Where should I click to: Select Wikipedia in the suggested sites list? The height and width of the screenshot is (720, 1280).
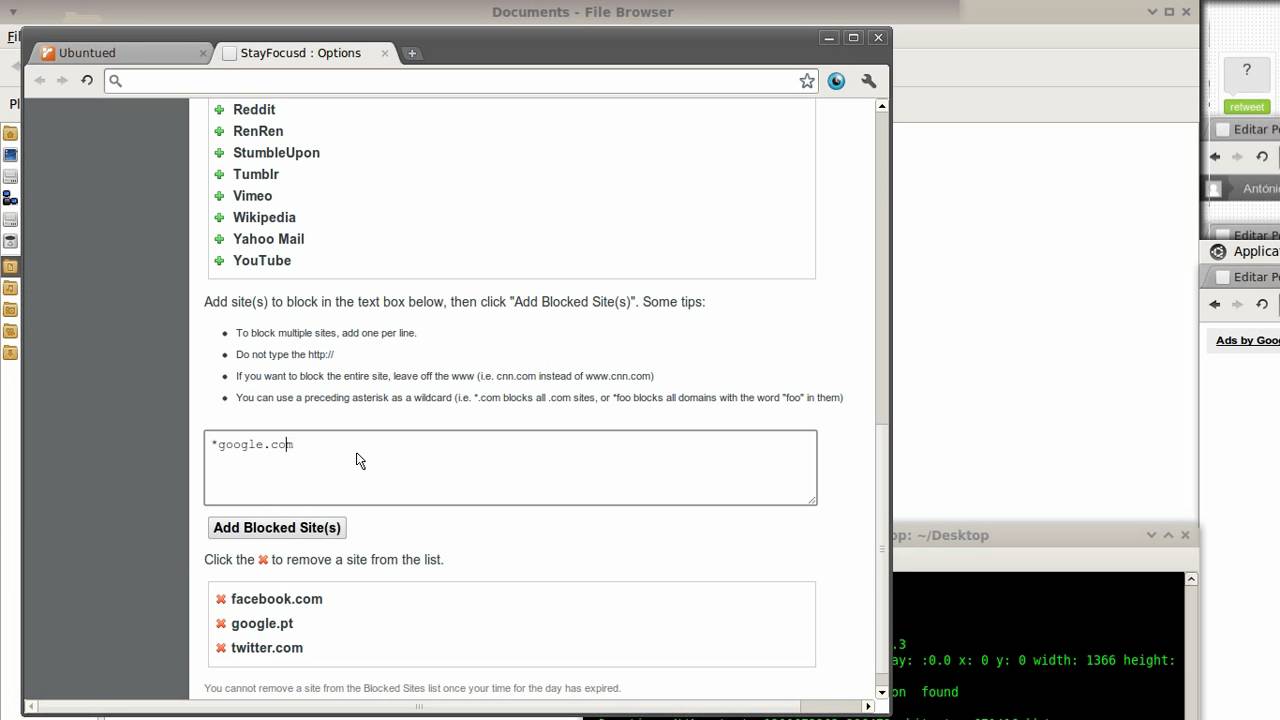click(x=264, y=217)
